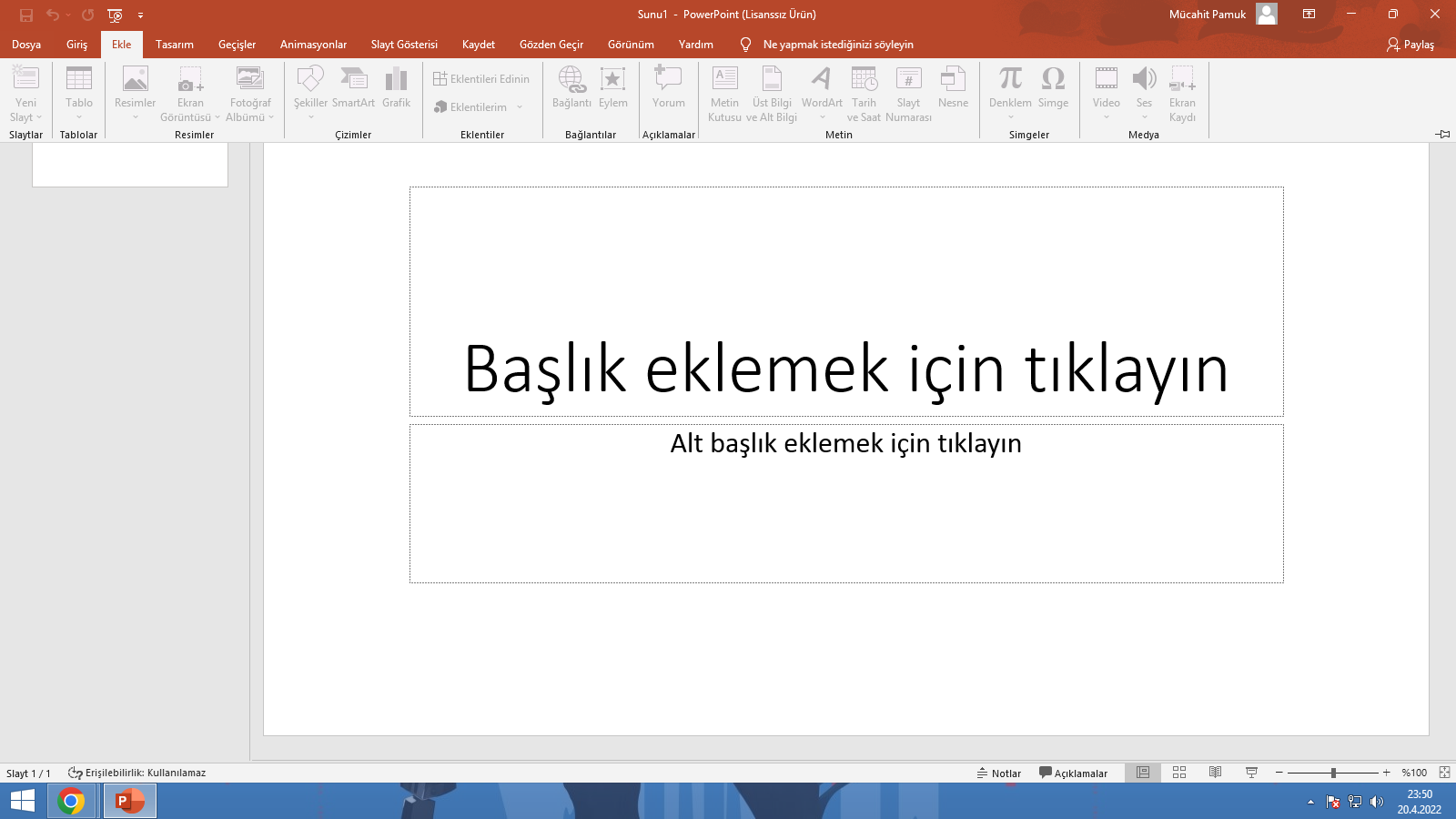Toggle the Notlar pane
The height and width of the screenshot is (819, 1456).
click(x=999, y=773)
